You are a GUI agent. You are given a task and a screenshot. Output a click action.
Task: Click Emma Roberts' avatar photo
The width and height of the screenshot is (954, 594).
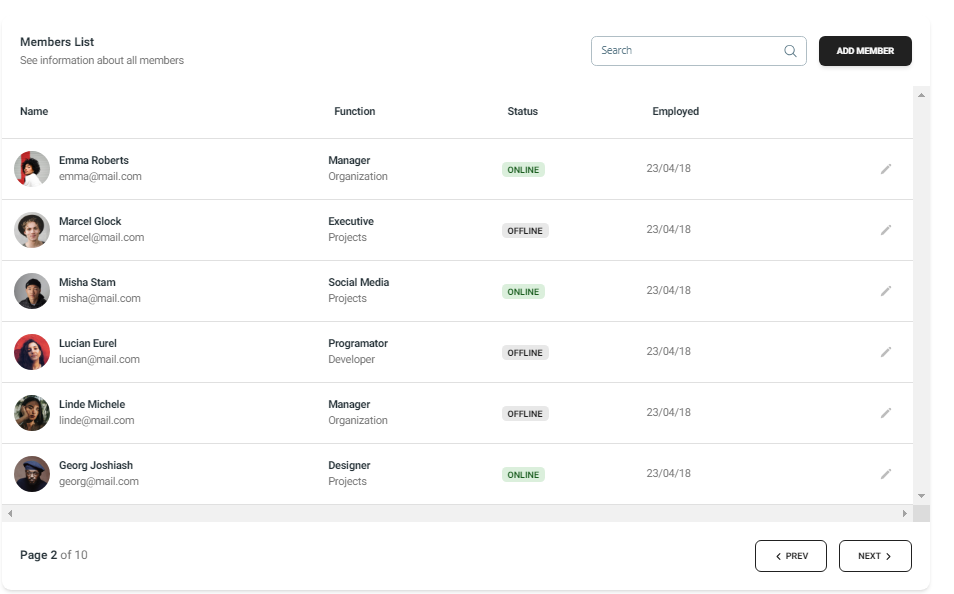pos(32,169)
